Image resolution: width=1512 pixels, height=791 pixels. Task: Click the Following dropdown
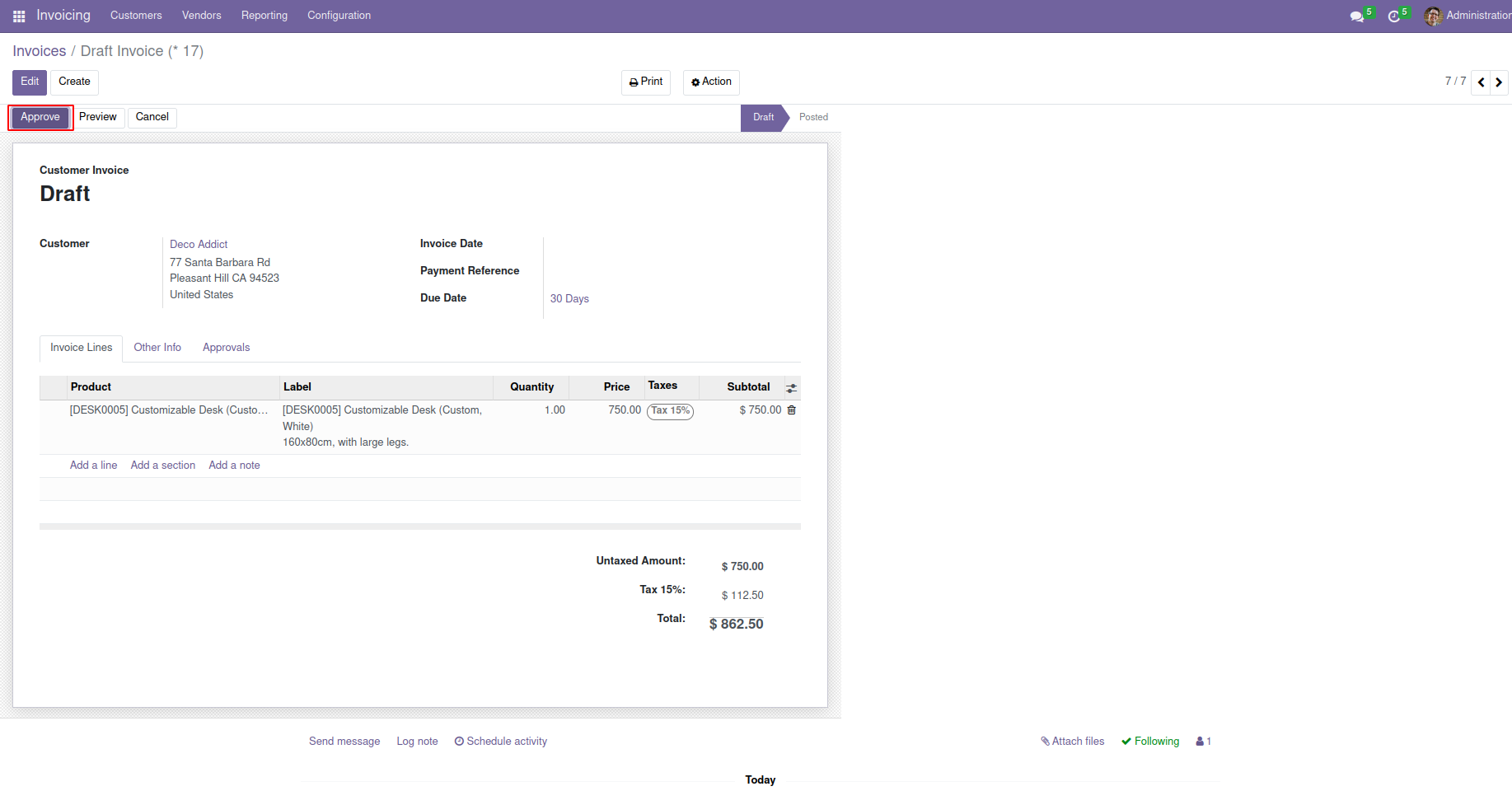click(x=1150, y=742)
